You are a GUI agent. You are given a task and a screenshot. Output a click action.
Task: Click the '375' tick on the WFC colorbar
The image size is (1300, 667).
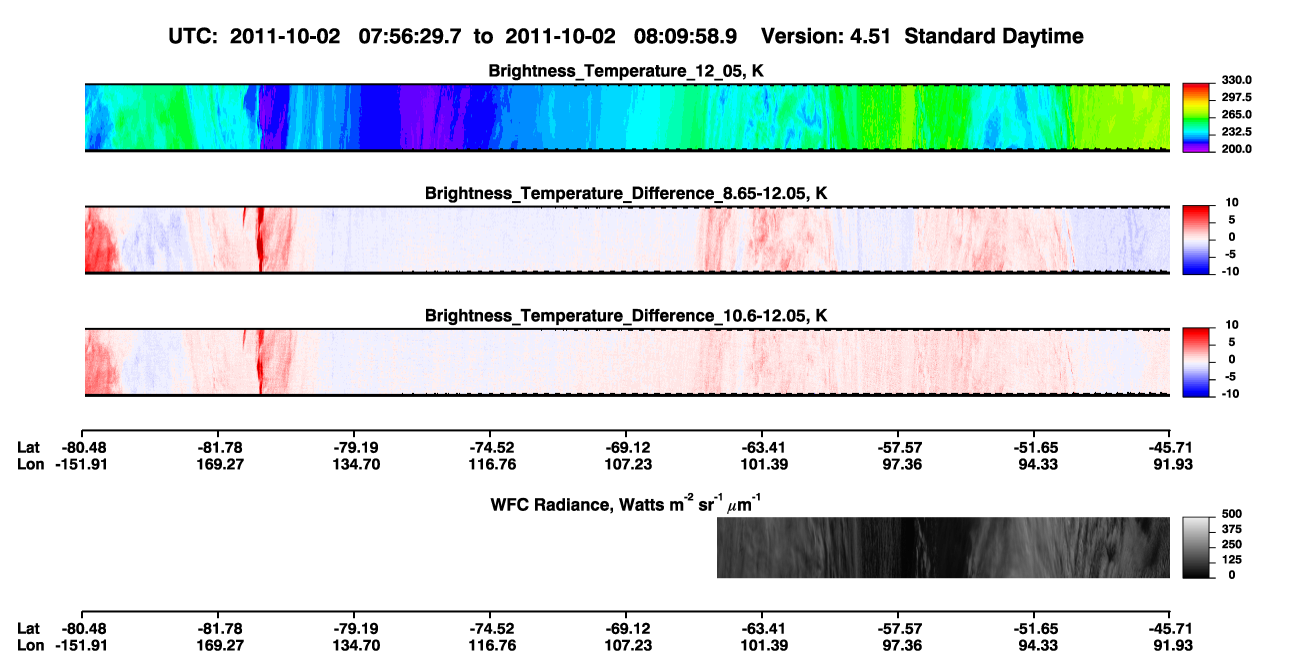1233,530
